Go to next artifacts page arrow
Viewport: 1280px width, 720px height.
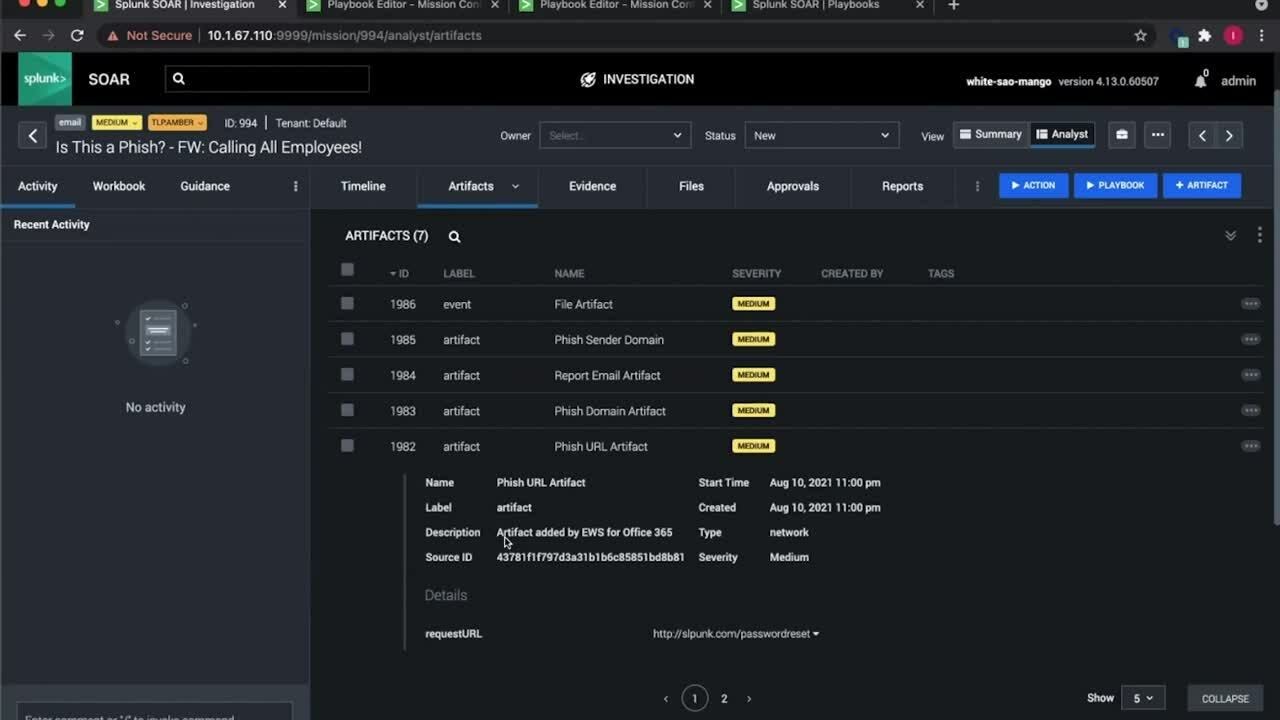tap(749, 699)
